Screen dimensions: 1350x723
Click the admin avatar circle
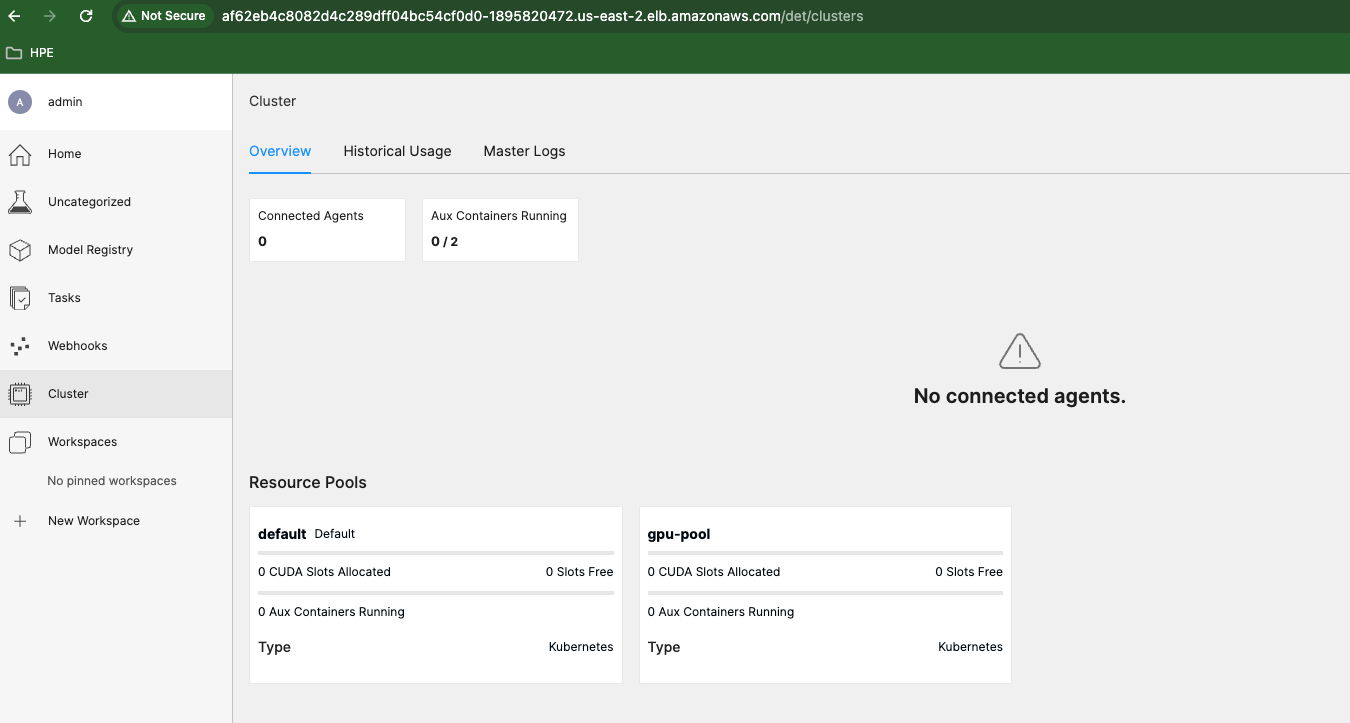[20, 102]
